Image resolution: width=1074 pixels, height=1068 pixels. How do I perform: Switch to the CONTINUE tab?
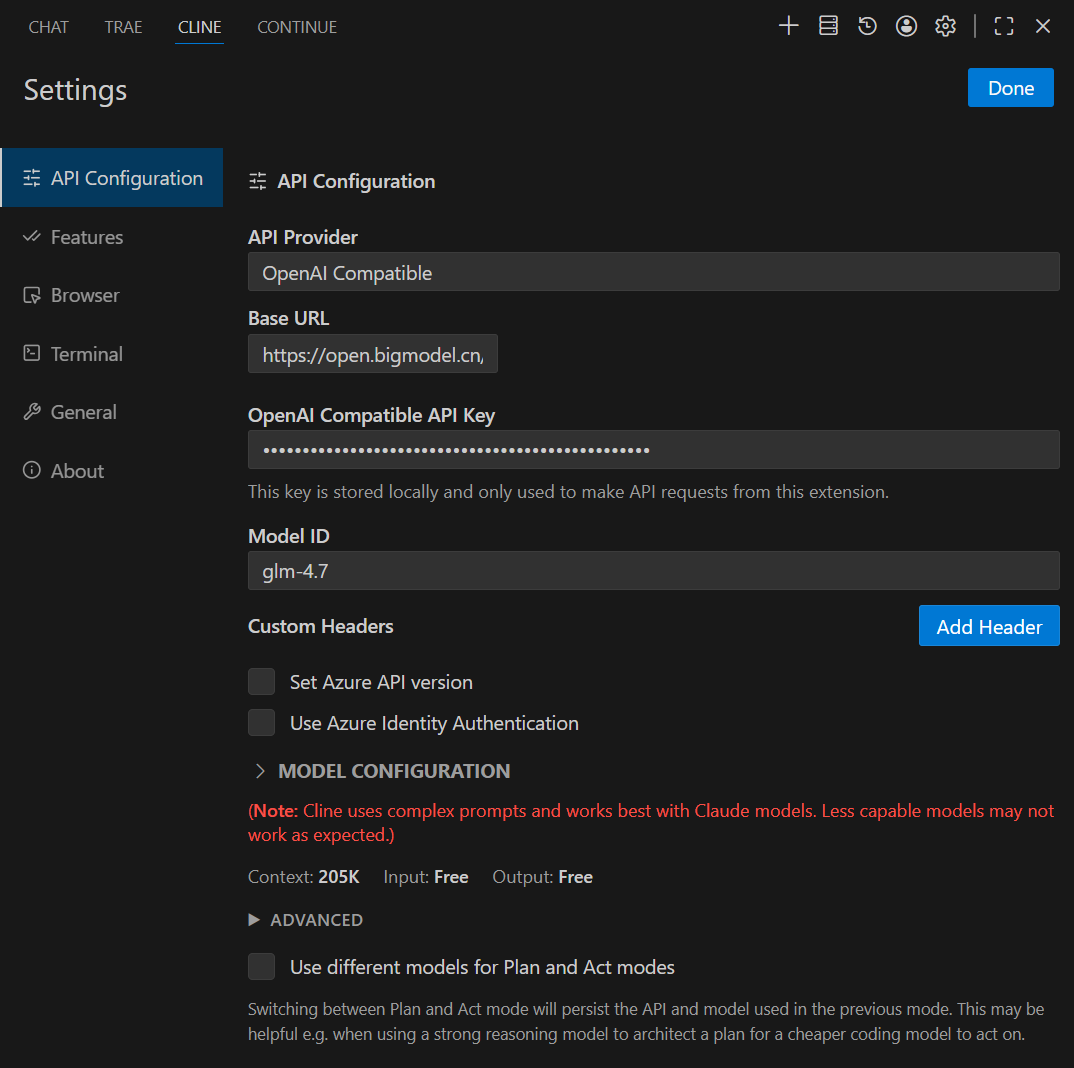297,27
